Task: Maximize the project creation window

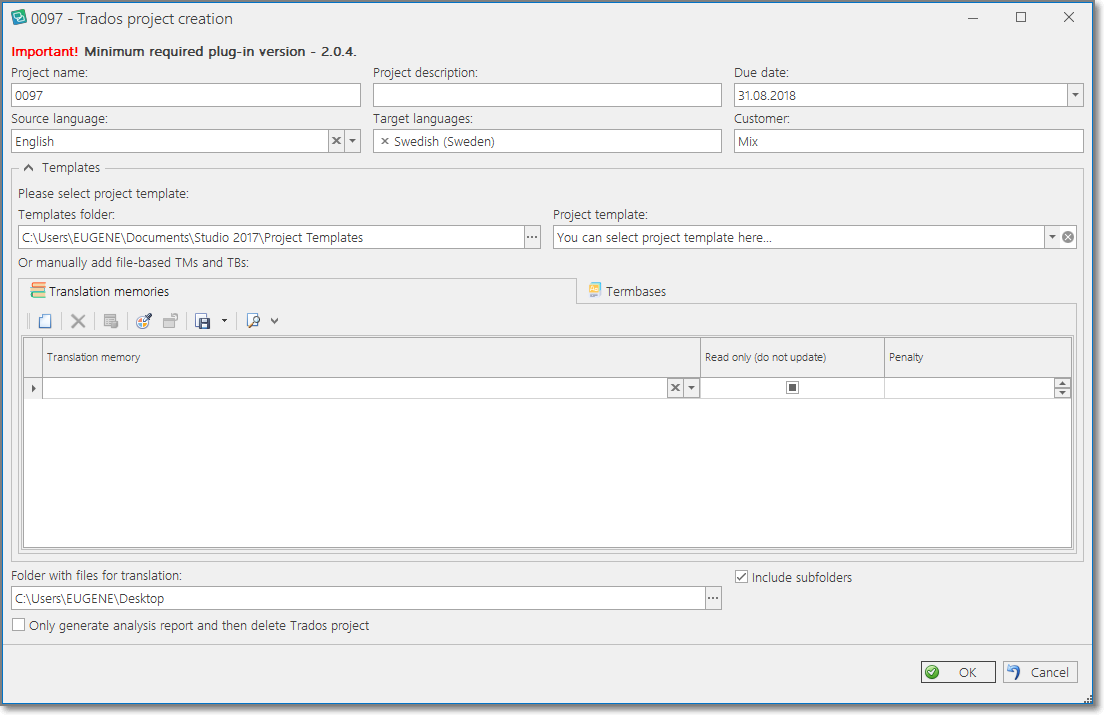Action: (1021, 18)
